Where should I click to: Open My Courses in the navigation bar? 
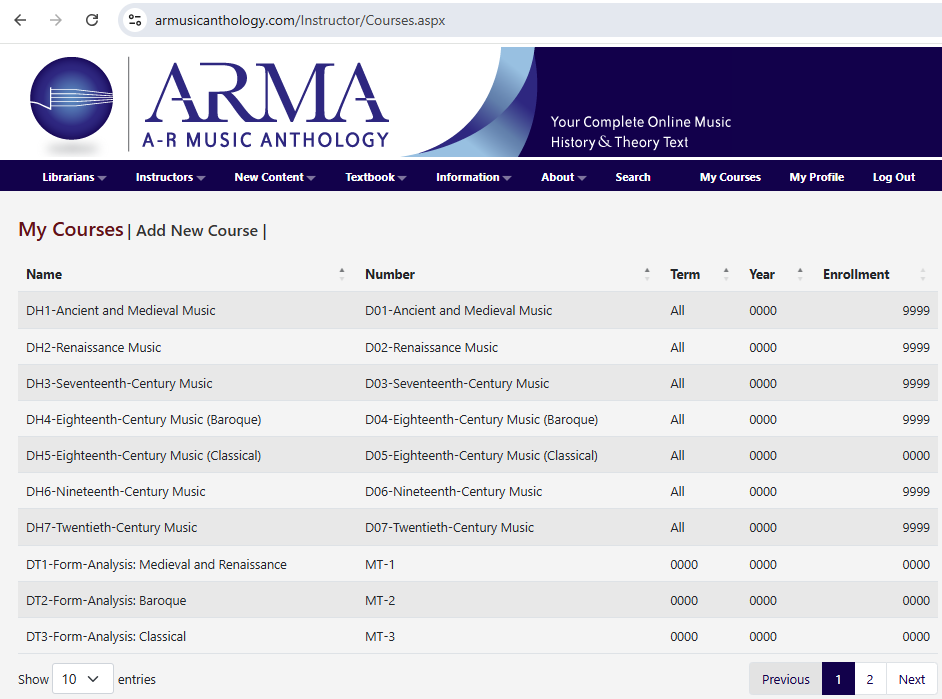click(x=730, y=177)
